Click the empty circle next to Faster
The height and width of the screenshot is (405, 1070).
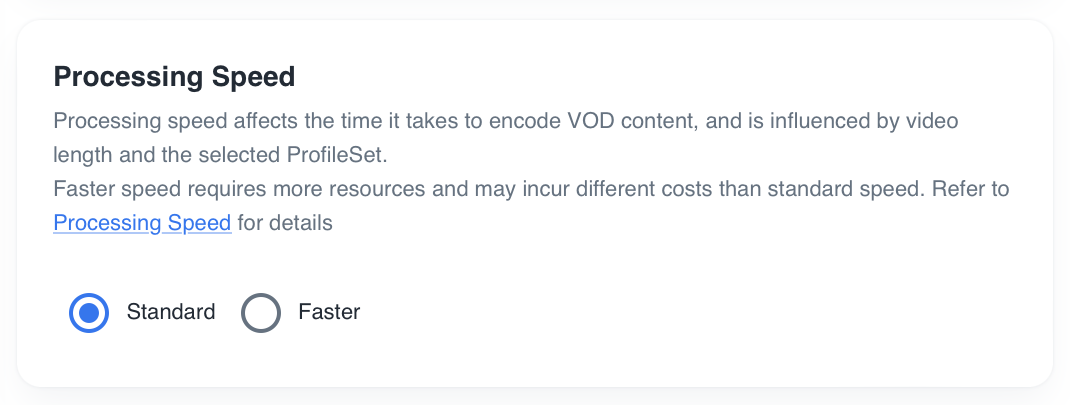(261, 313)
